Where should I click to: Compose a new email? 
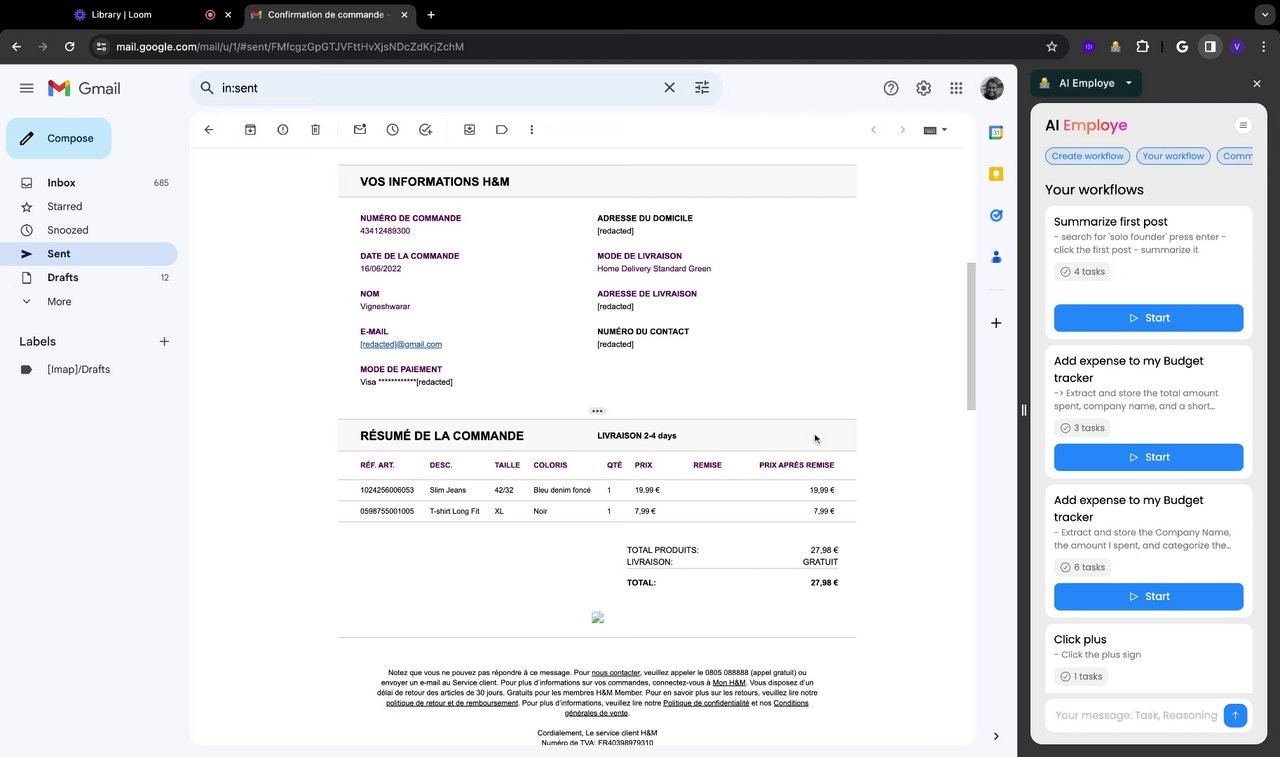58,138
